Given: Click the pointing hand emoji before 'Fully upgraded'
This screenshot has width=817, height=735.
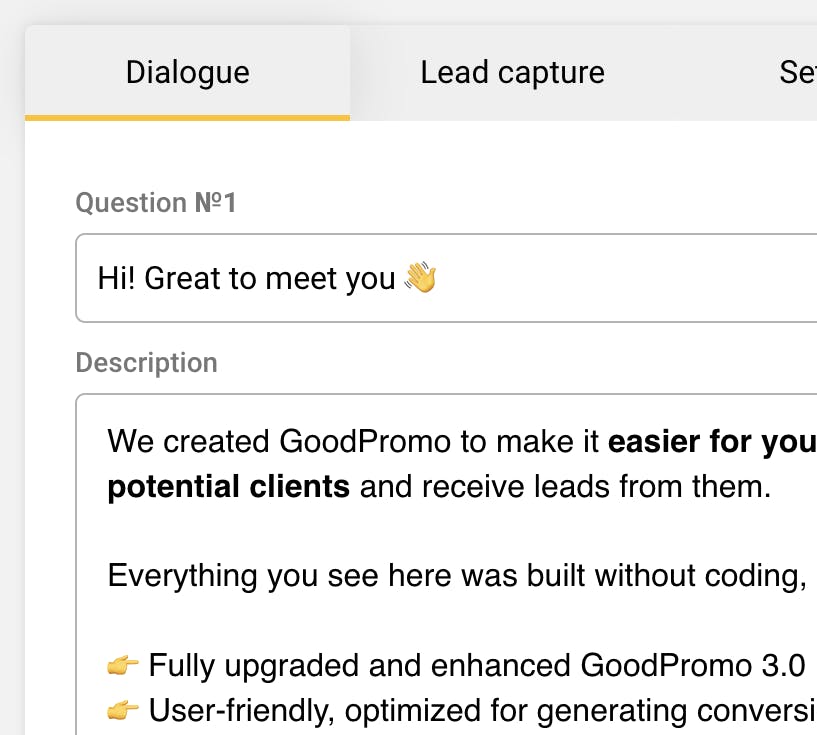Looking at the screenshot, I should (x=123, y=665).
